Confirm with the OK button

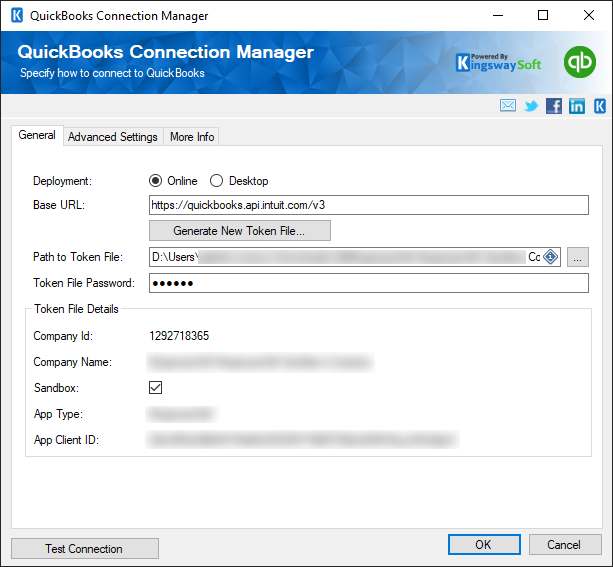tap(484, 544)
